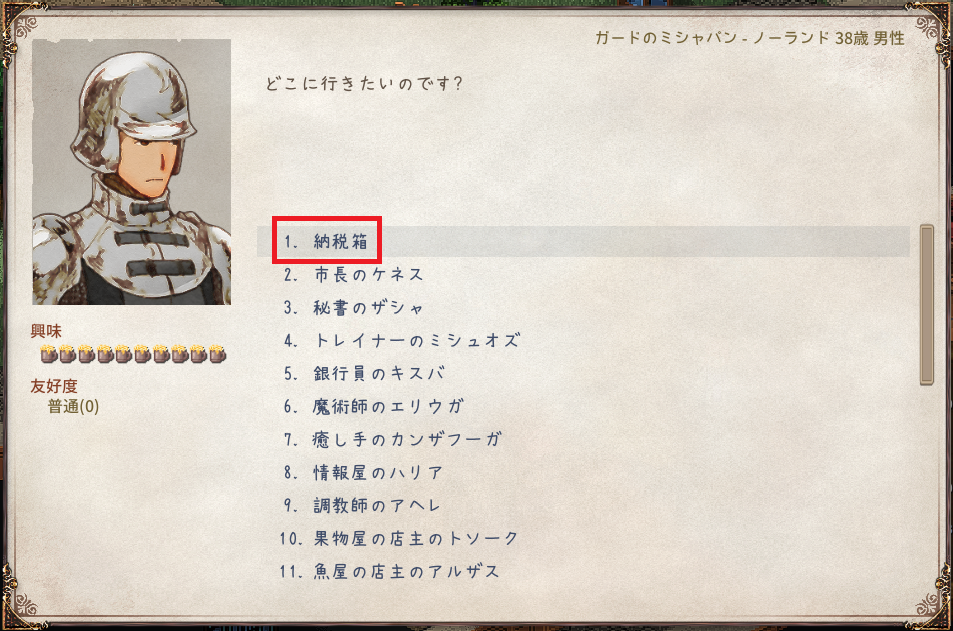Click the last beer mug interest icon
The width and height of the screenshot is (953, 631).
218,353
